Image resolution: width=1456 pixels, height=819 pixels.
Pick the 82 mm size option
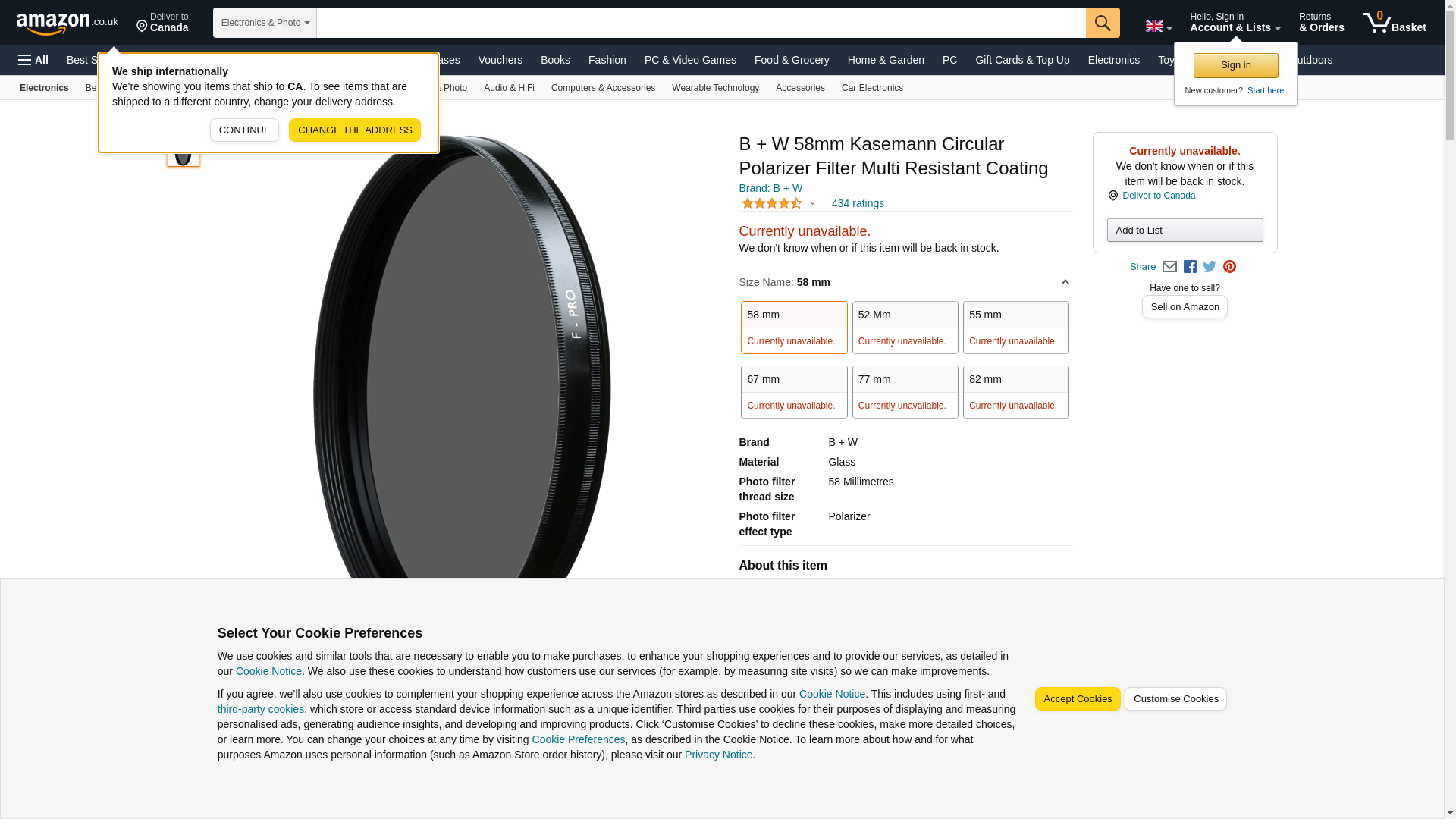coord(1015,392)
